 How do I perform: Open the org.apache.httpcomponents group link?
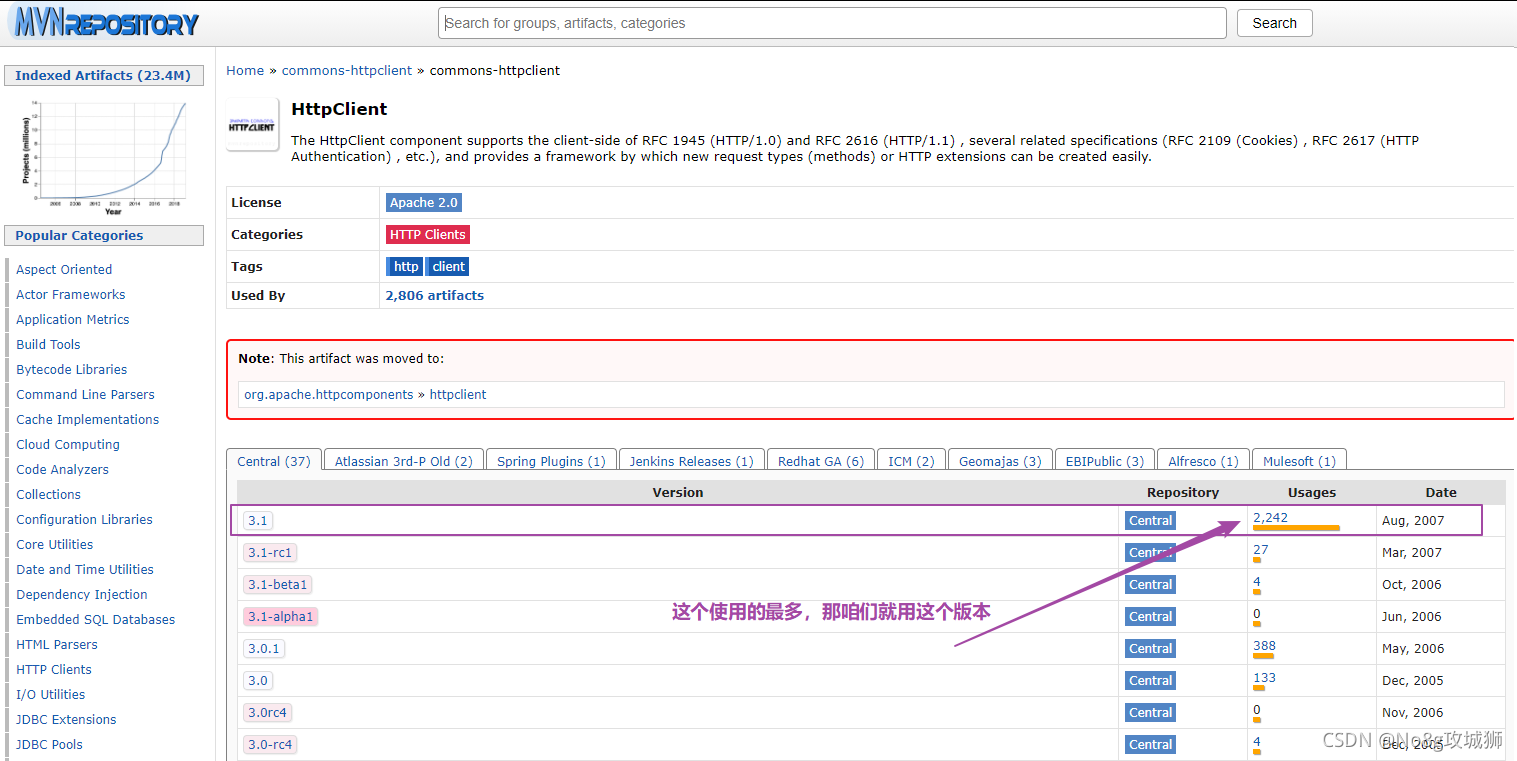click(329, 394)
